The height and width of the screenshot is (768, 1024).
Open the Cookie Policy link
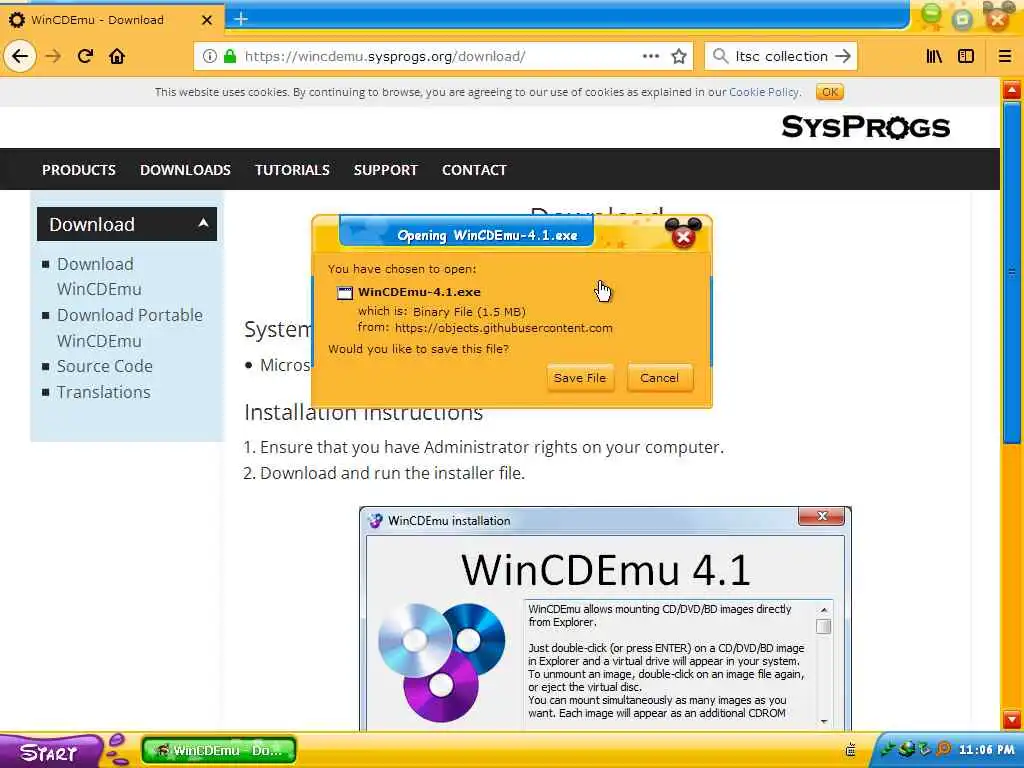763,92
